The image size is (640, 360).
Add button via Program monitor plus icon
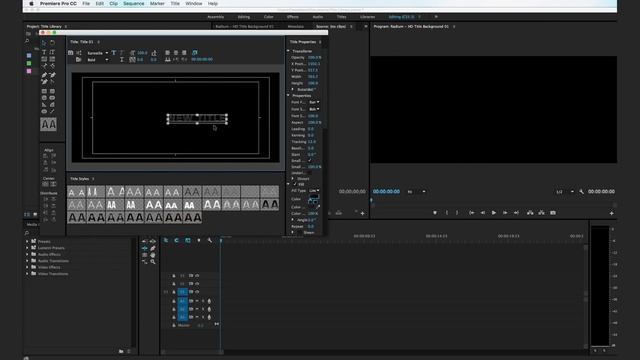coord(611,213)
